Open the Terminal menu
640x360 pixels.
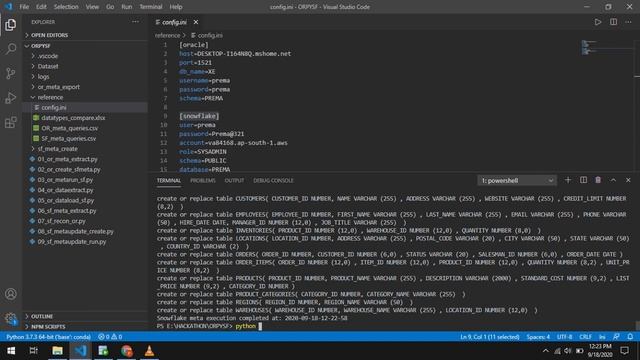(151, 7)
